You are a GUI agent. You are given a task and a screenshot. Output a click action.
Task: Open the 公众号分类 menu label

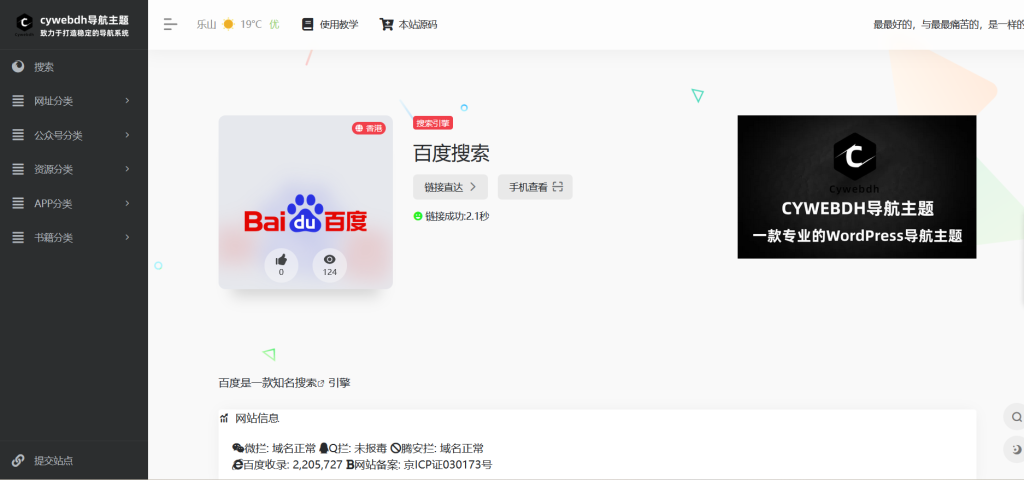(x=58, y=136)
